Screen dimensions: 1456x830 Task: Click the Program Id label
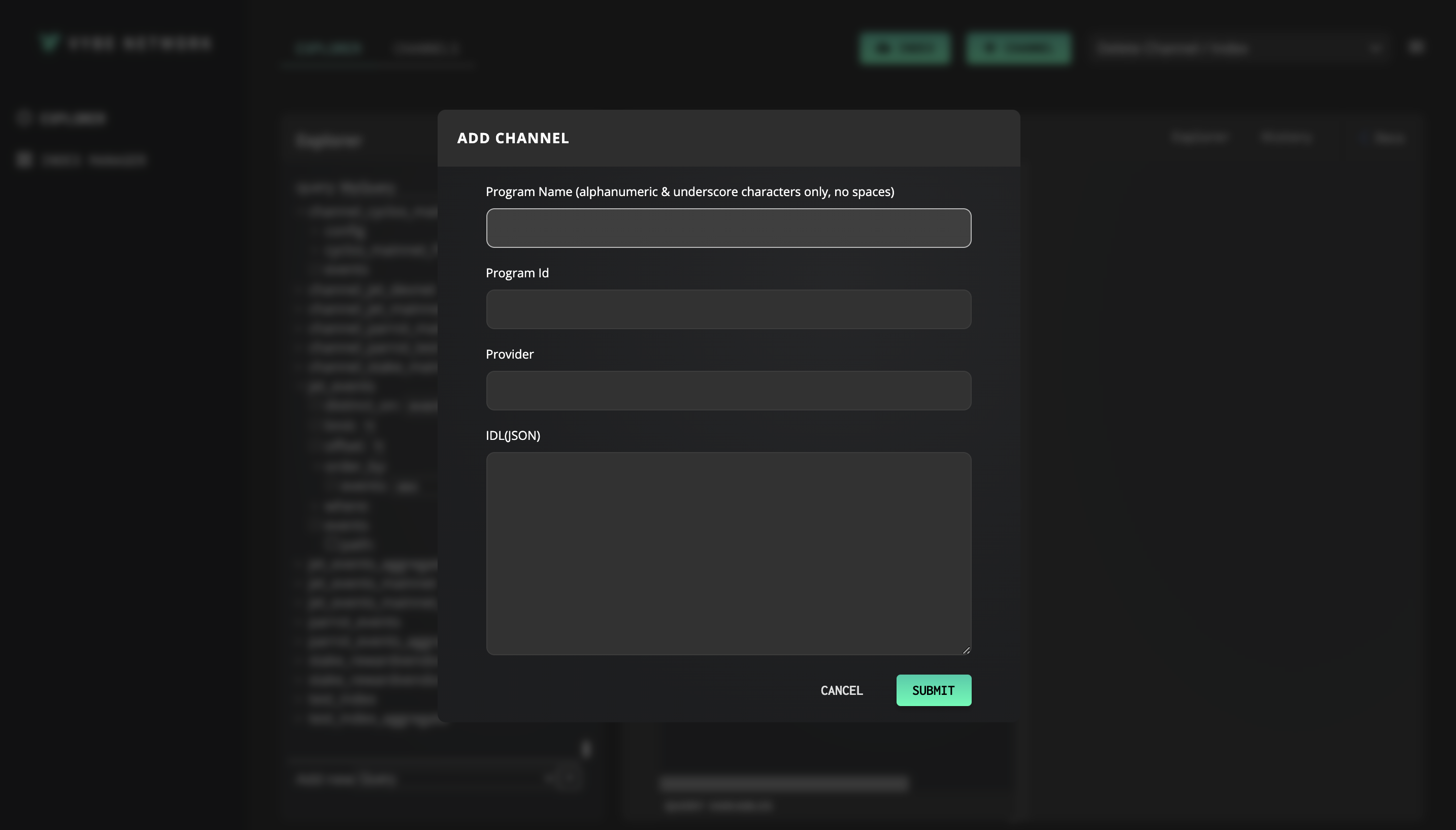tap(517, 273)
